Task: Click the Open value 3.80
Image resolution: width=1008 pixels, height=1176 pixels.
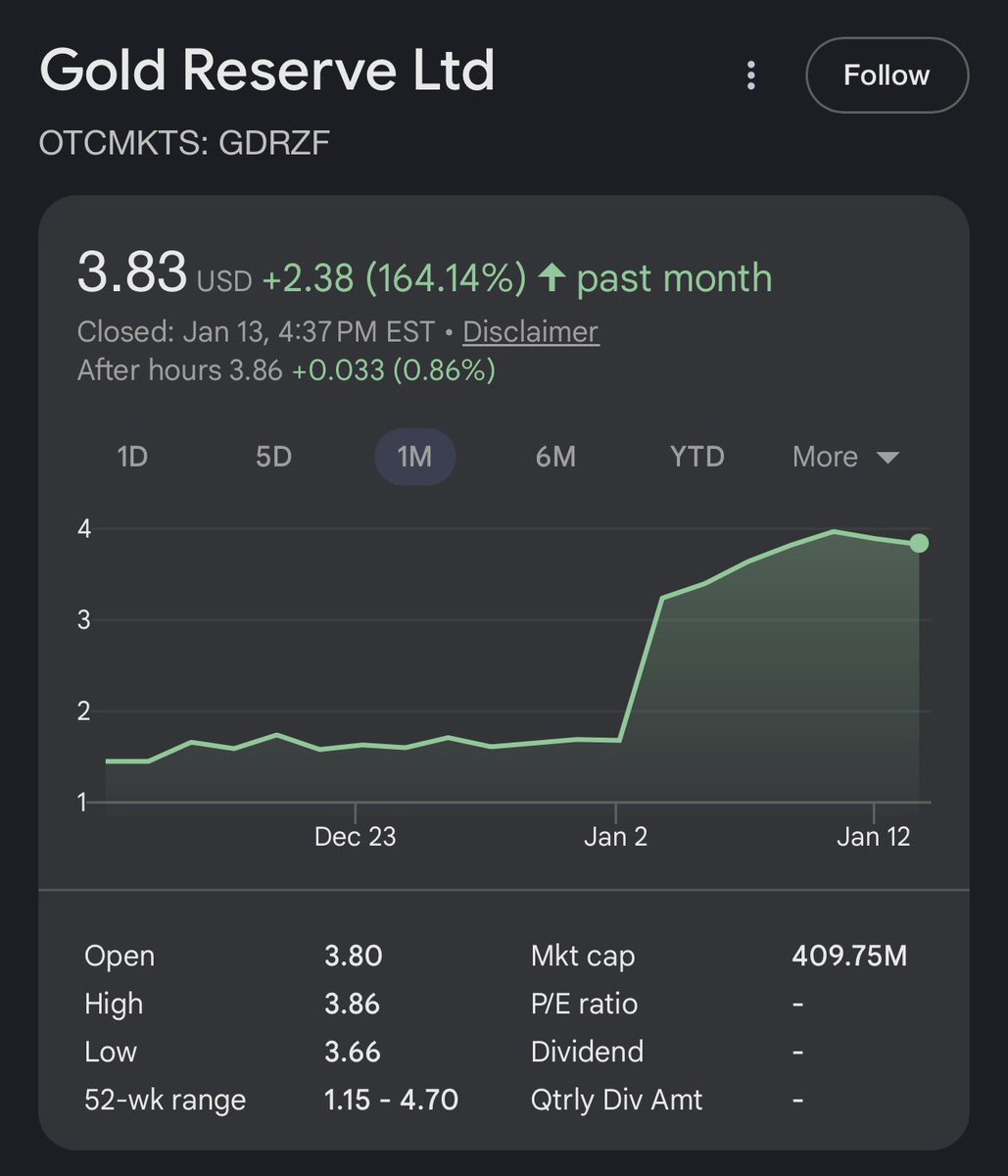Action: tap(353, 955)
